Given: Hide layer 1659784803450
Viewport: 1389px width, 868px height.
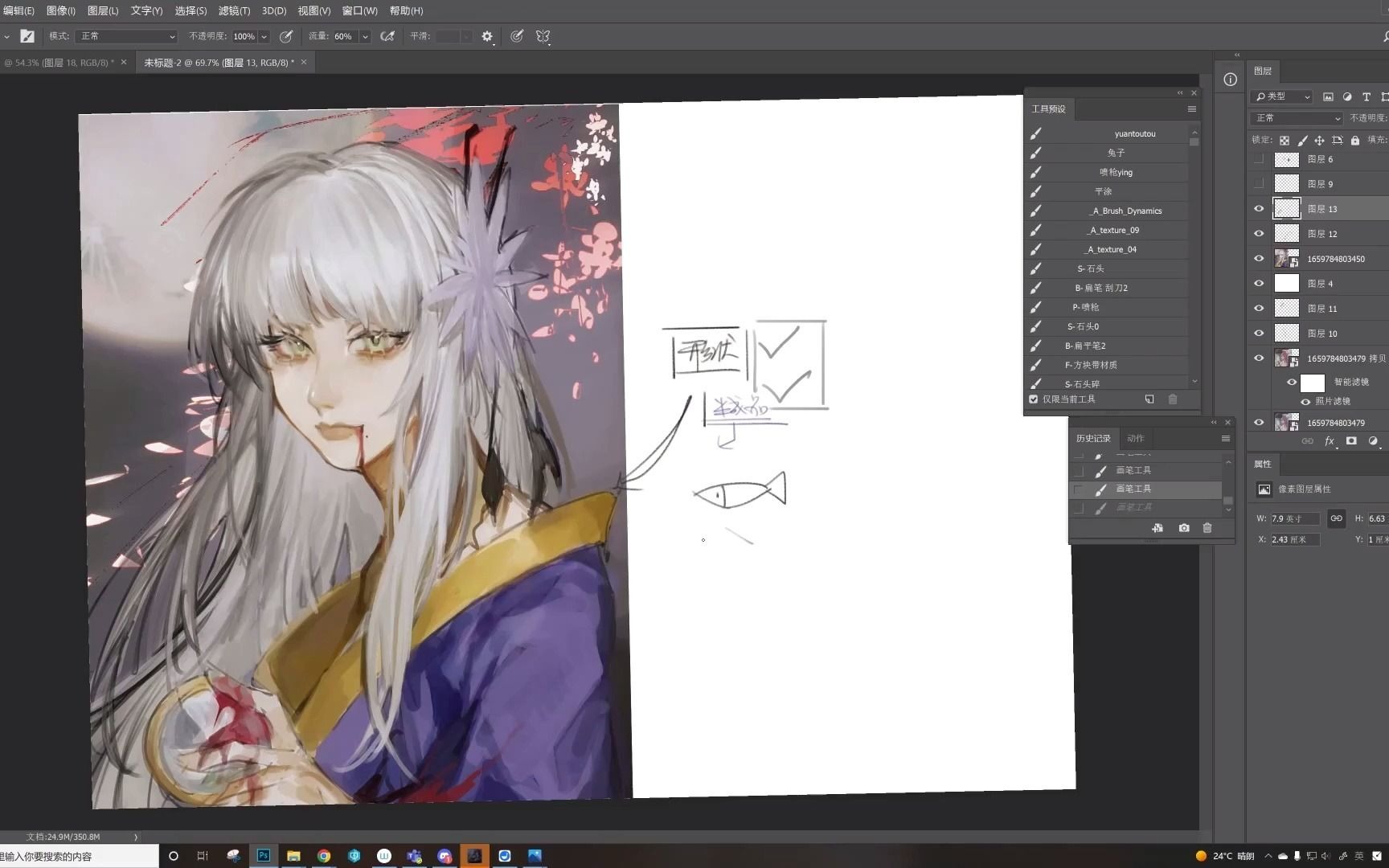Looking at the screenshot, I should (1259, 259).
